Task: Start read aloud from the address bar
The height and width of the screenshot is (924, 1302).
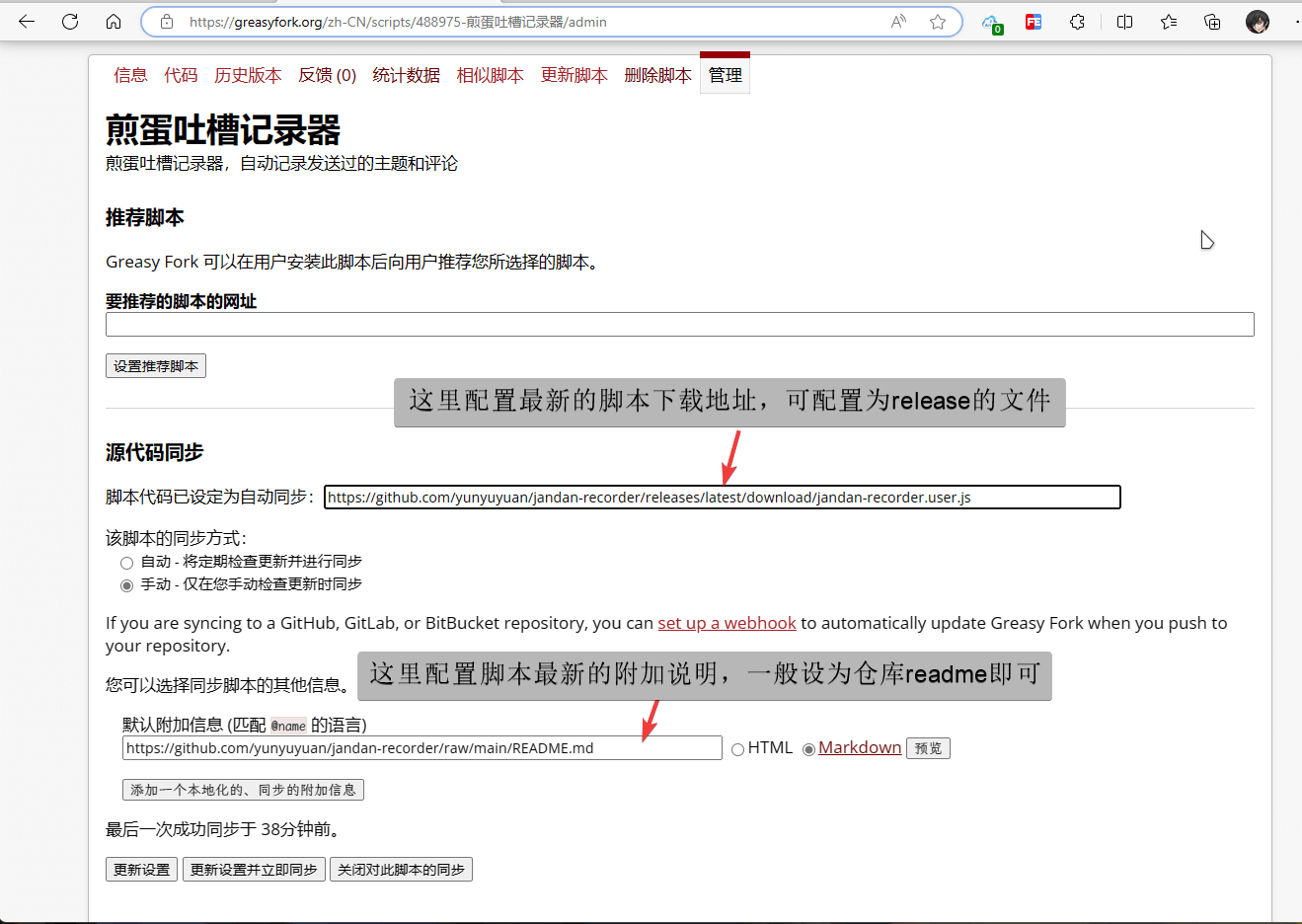Action: tap(898, 21)
